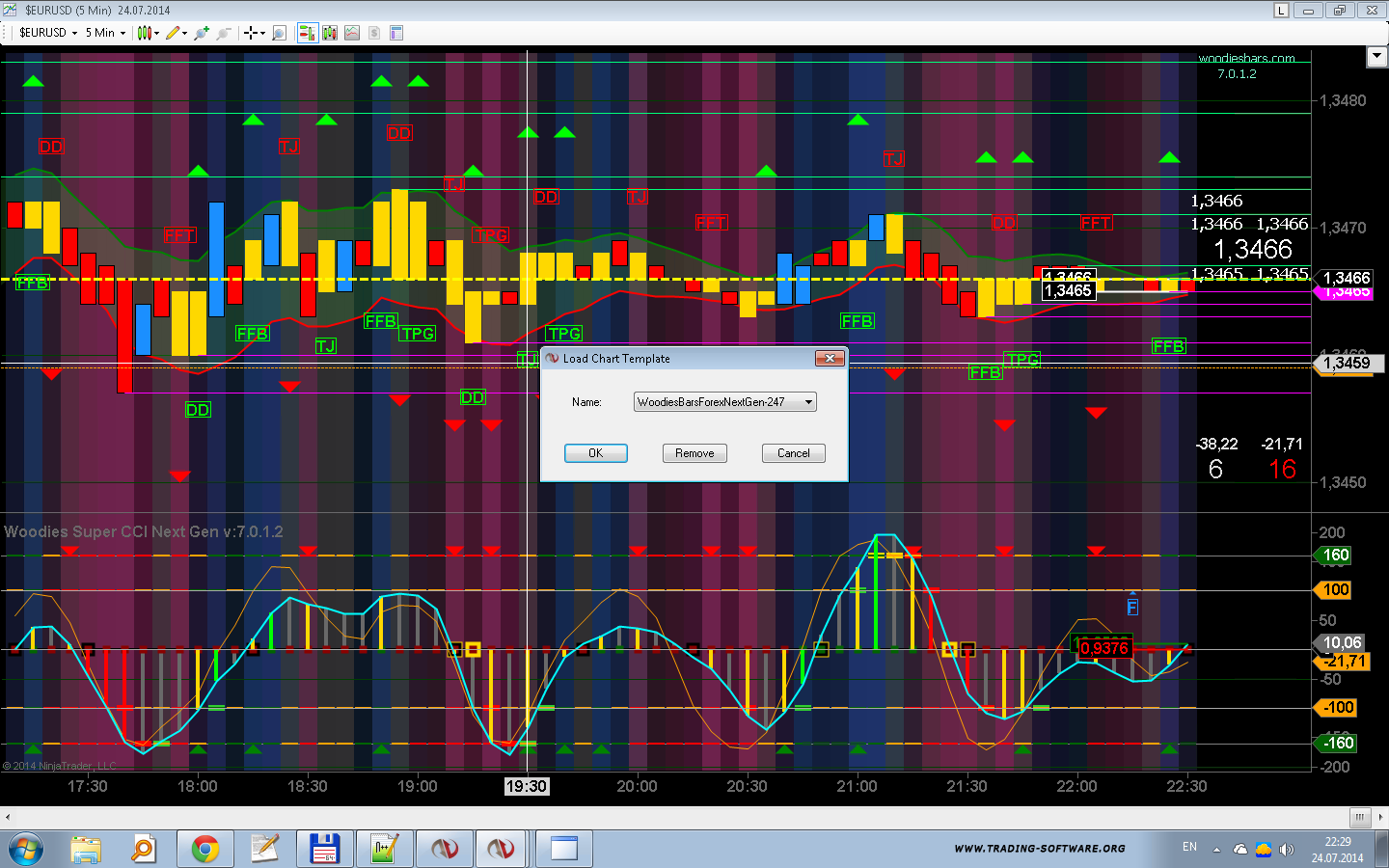The height and width of the screenshot is (868, 1389).
Task: Click the zoom in magnifier icon
Action: point(201,33)
